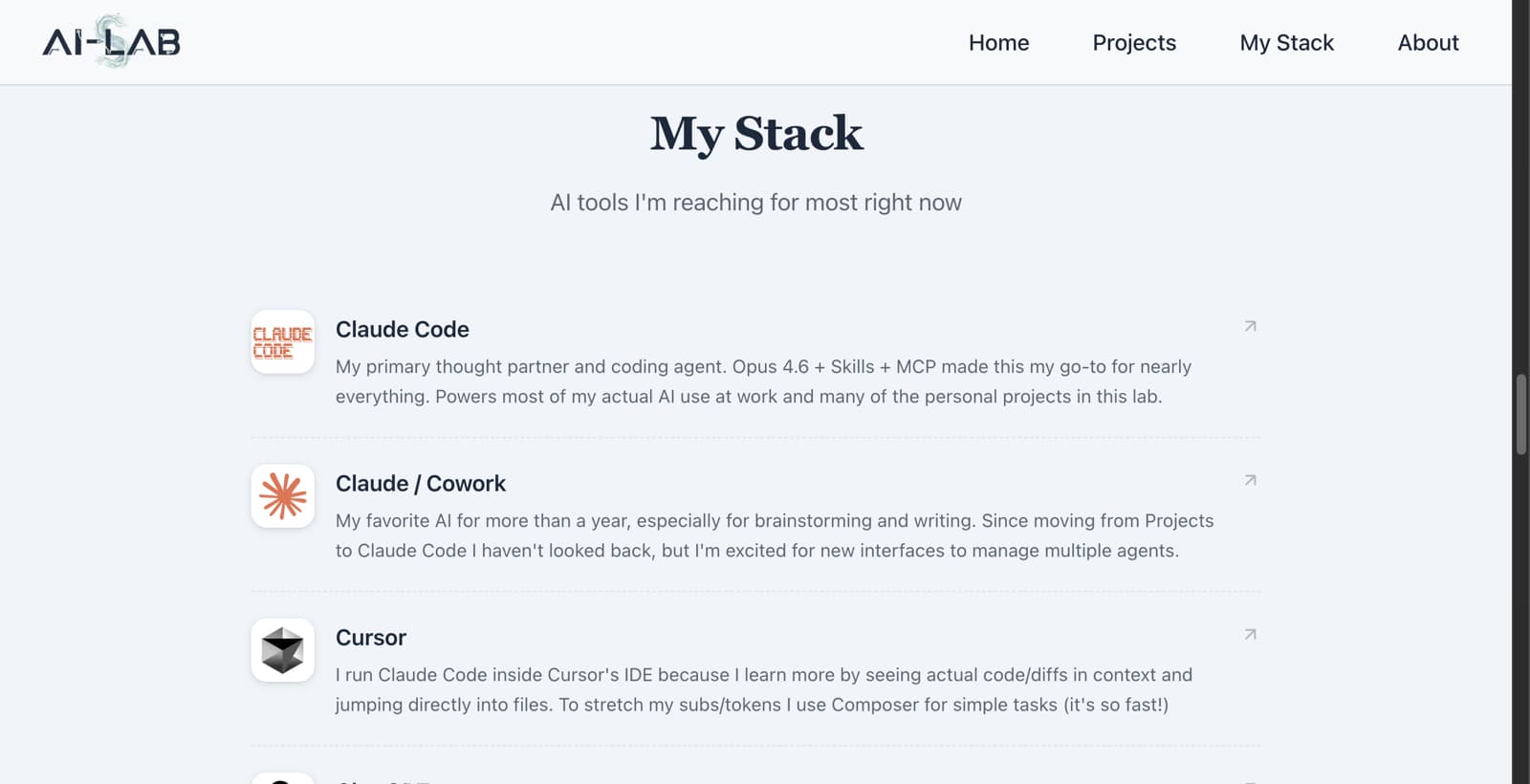This screenshot has width=1530, height=784.
Task: Click the Claude starburst icon
Action: (282, 495)
